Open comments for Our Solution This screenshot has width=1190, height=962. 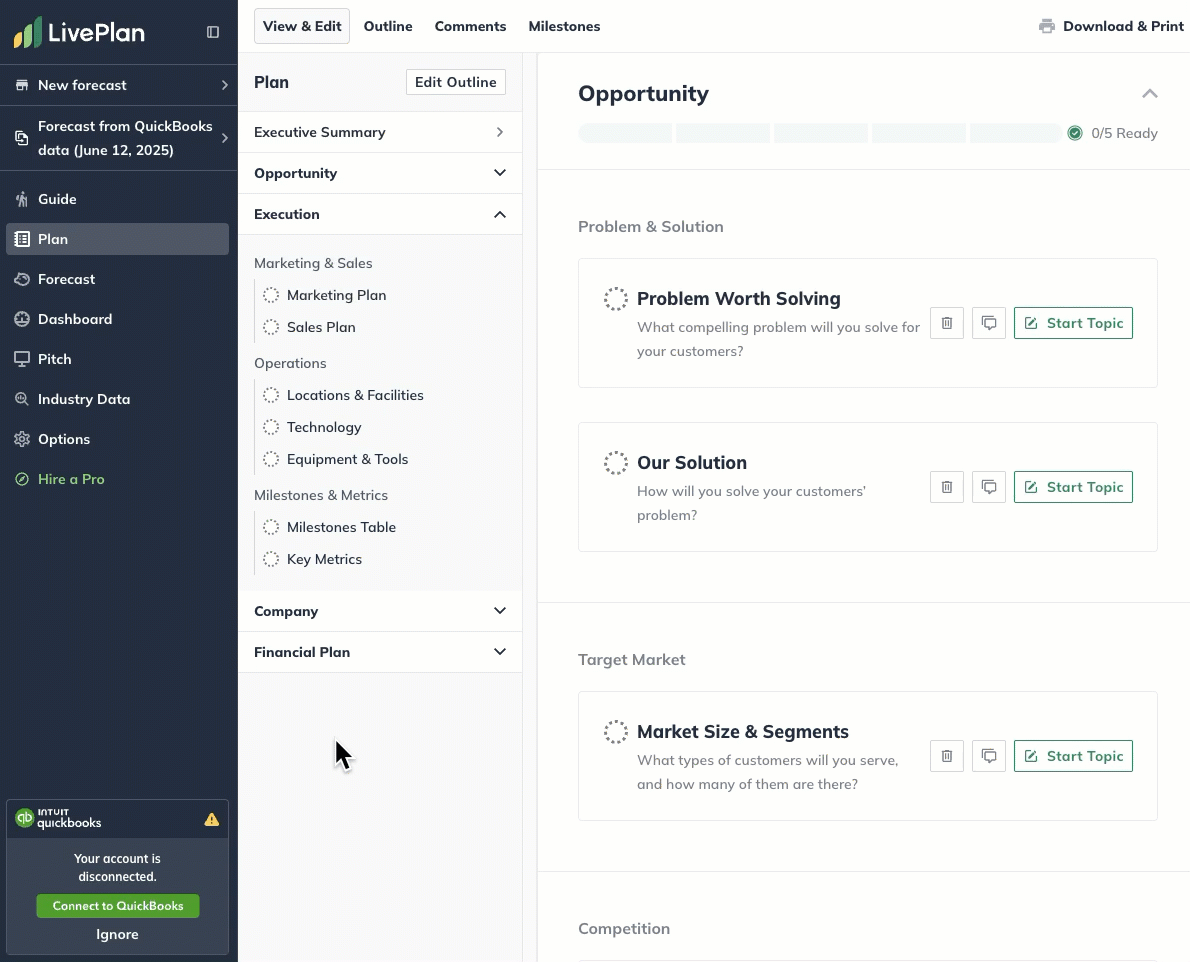(x=989, y=487)
